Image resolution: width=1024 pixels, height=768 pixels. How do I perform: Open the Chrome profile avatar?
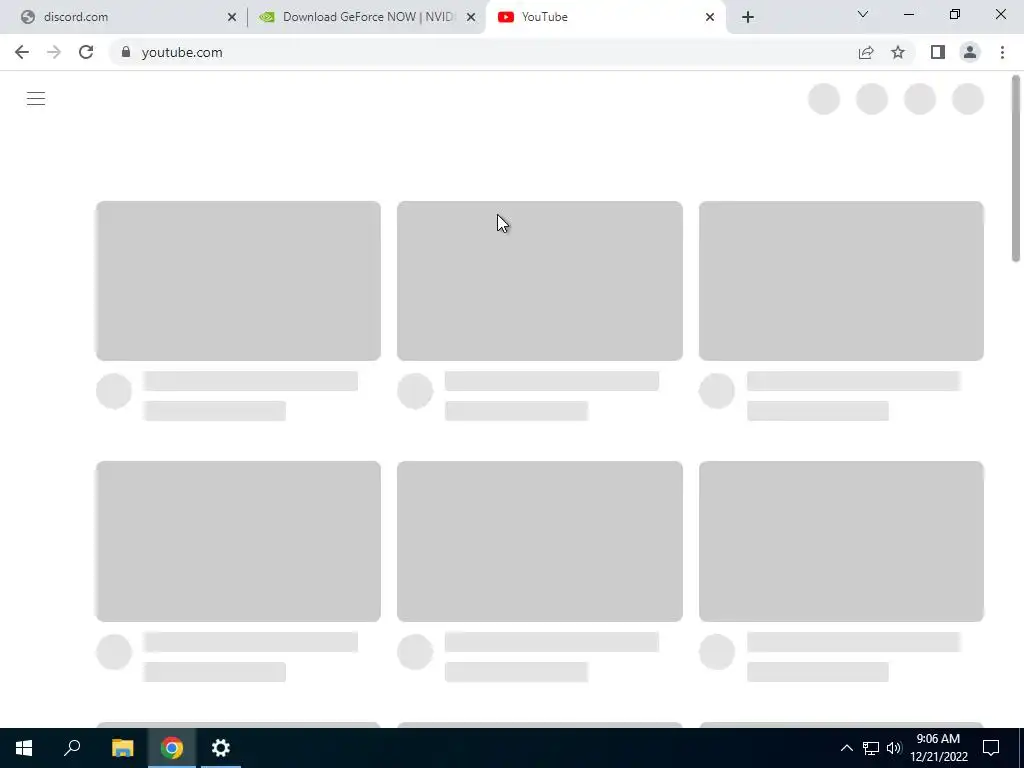[970, 52]
